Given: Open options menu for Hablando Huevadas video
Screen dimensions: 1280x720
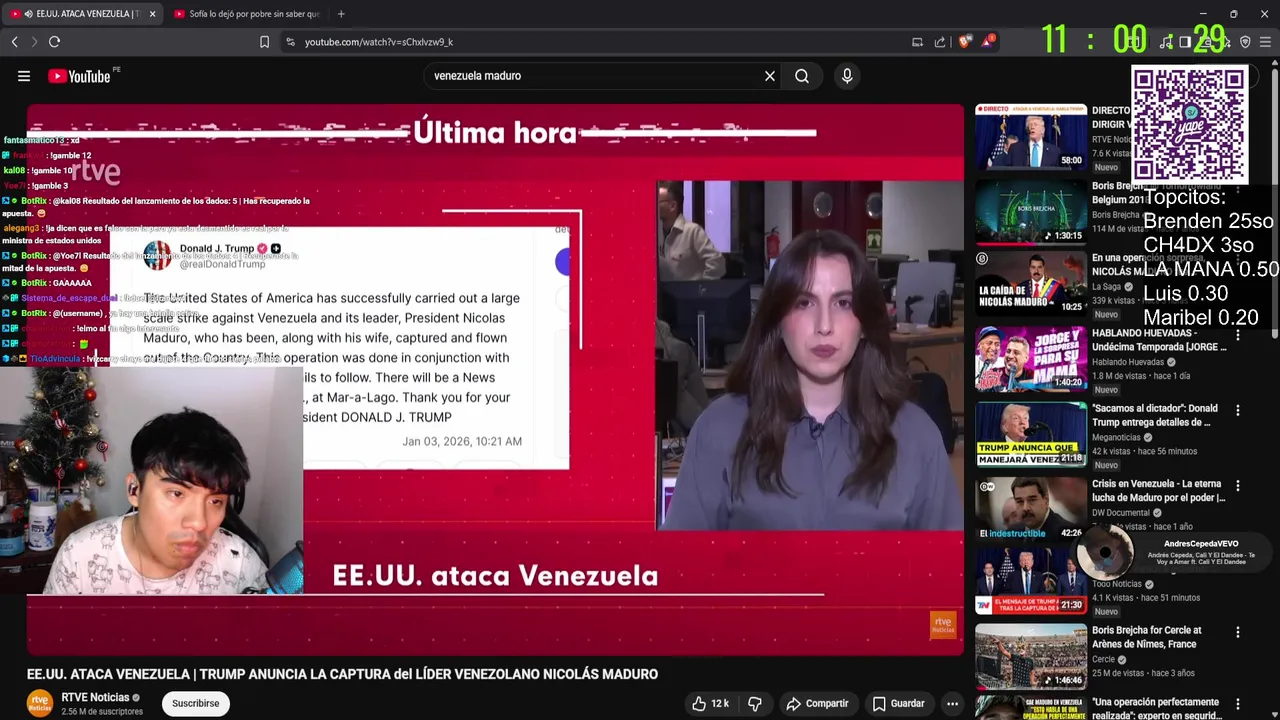Looking at the screenshot, I should coord(1238,334).
